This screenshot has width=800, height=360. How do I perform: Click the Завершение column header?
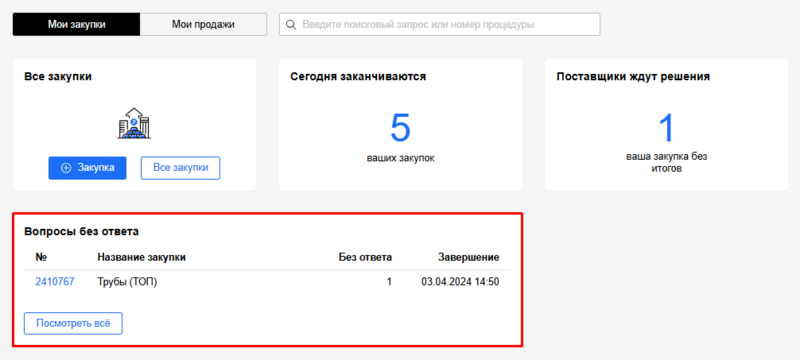[x=468, y=257]
